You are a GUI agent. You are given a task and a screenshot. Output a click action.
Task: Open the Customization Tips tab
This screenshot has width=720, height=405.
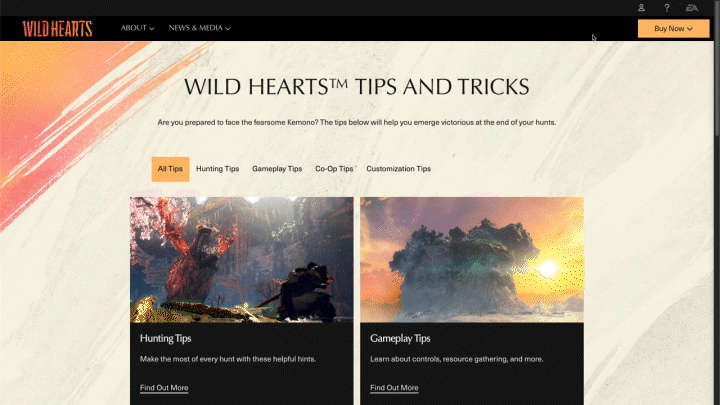(399, 169)
